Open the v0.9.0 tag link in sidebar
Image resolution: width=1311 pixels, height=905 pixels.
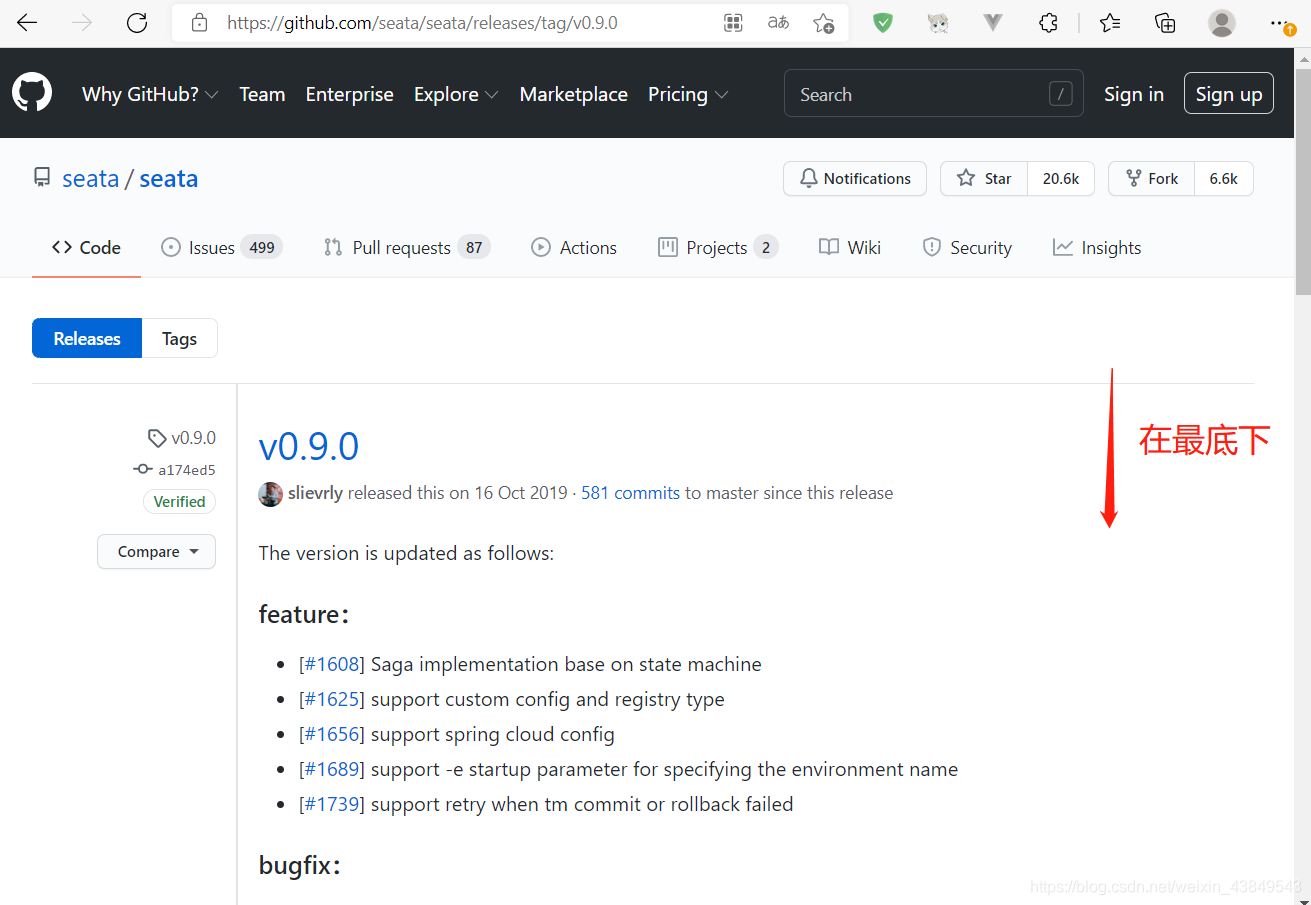(x=194, y=438)
